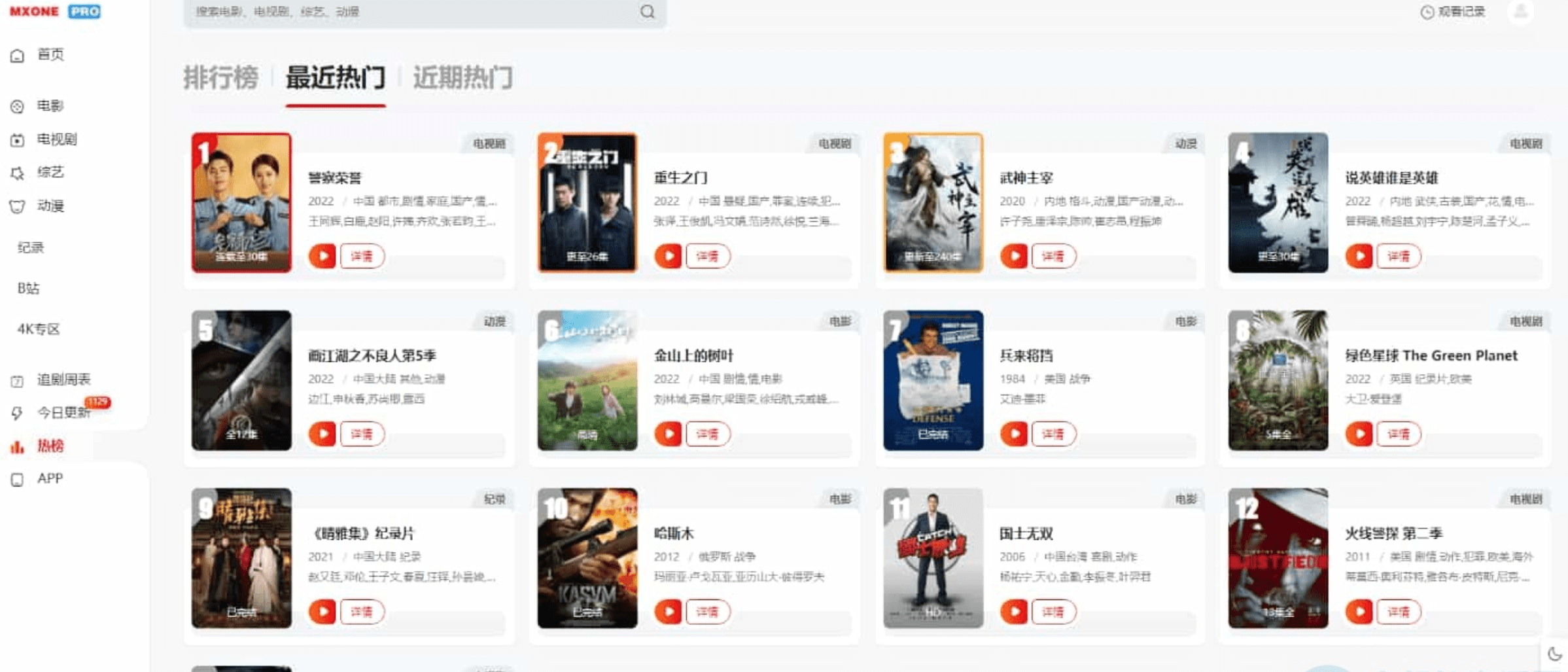Play 重生之门 with its play button
1568x672 pixels.
point(668,256)
